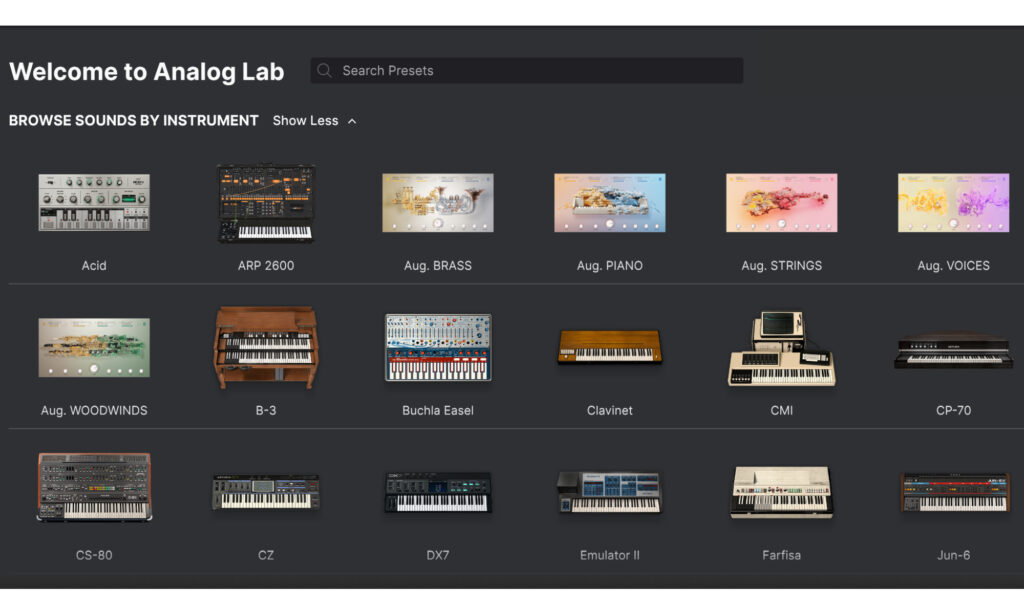
Task: Open the Acid instrument image
Action: pos(94,202)
